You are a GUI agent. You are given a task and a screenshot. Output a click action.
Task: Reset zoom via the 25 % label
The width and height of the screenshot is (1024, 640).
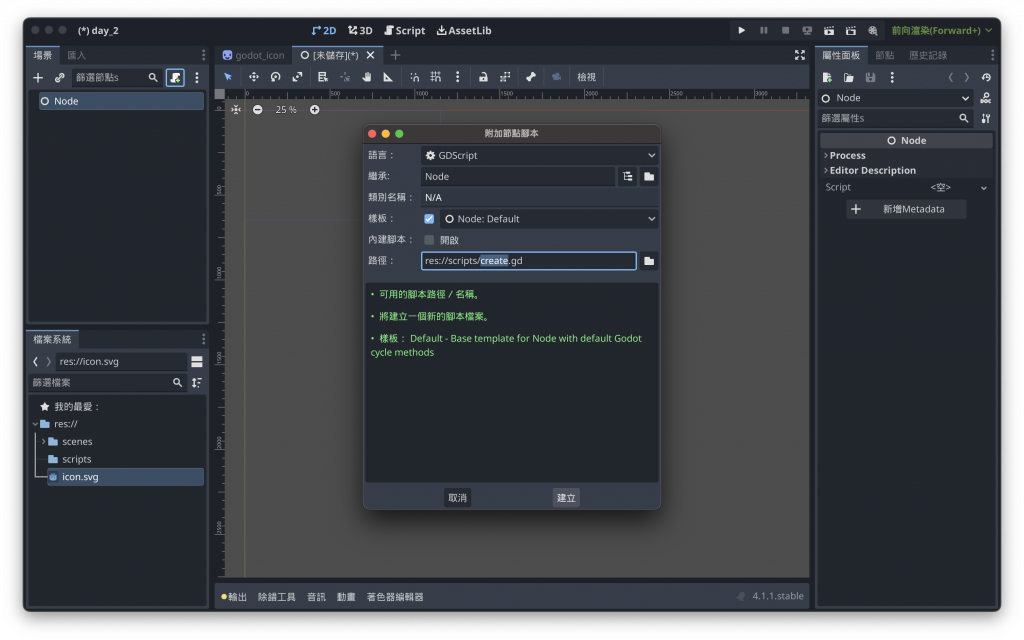coord(286,110)
